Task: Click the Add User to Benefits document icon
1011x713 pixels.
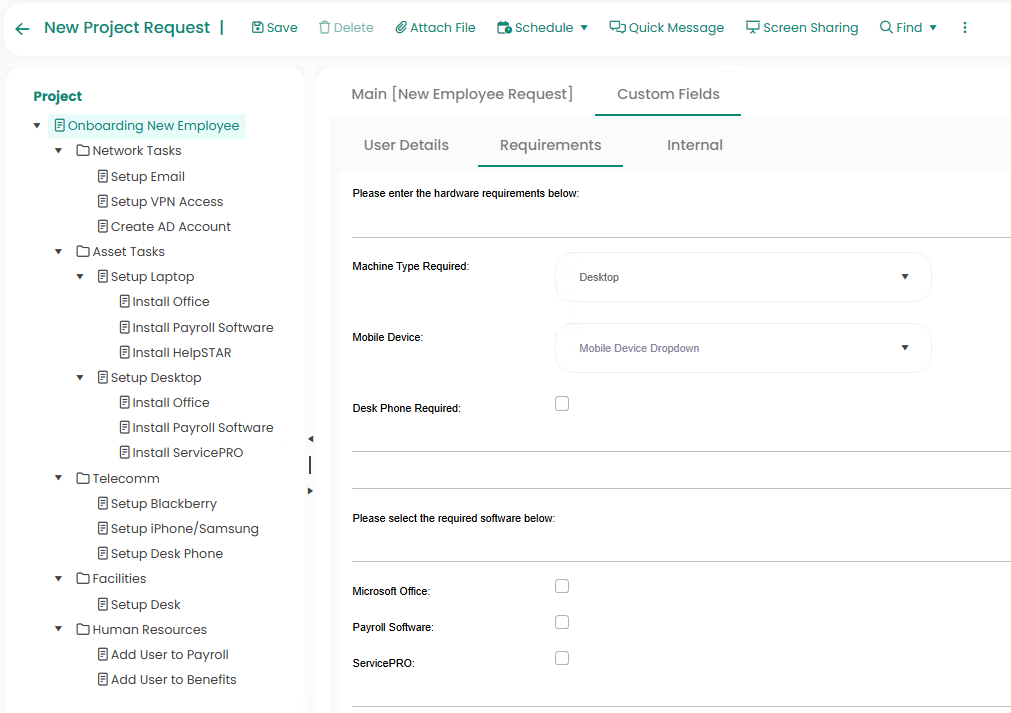Action: (103, 679)
